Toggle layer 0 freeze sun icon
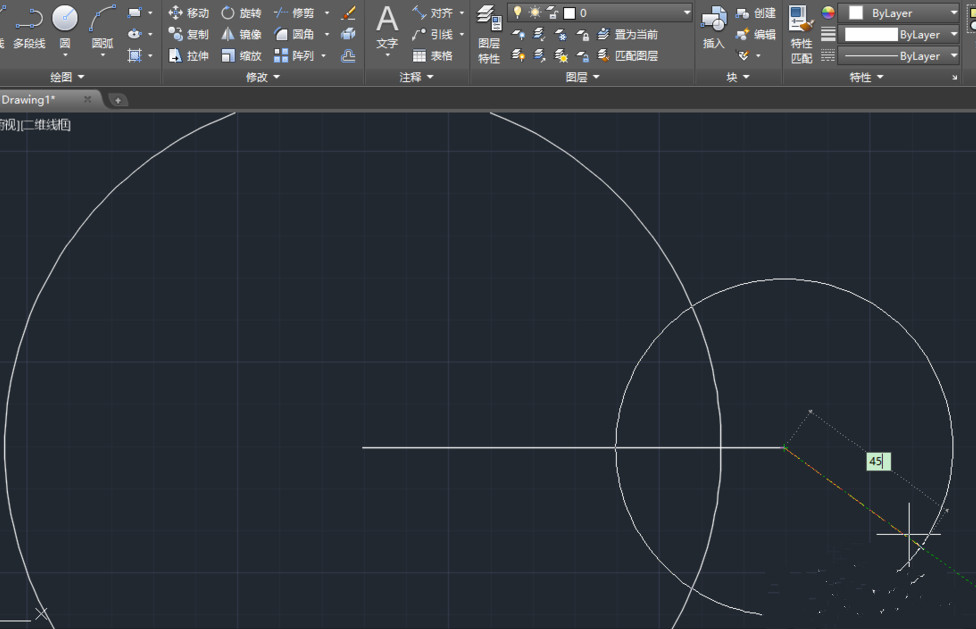The image size is (976, 629). pyautogui.click(x=535, y=12)
